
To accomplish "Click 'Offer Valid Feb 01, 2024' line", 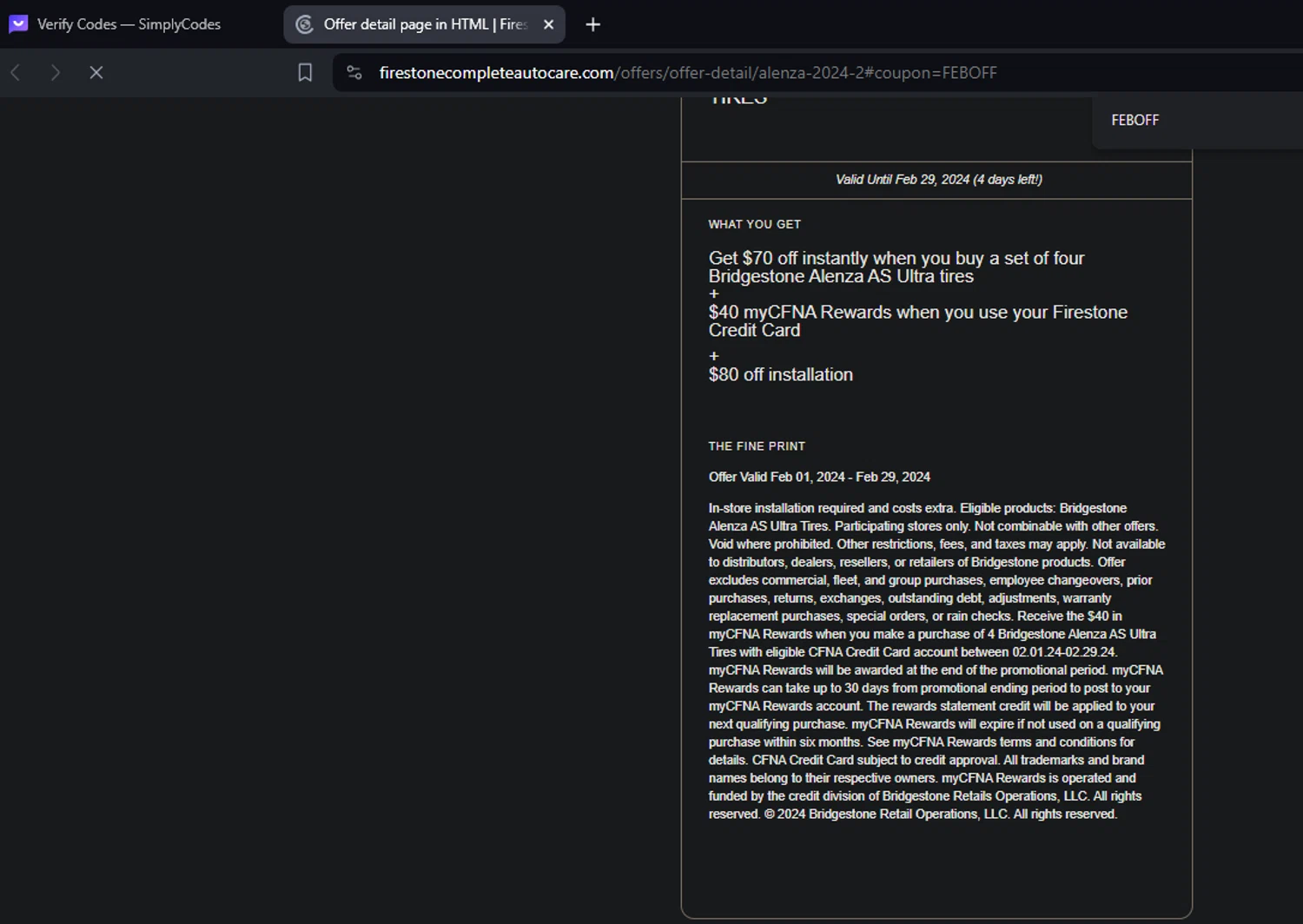I will (x=819, y=477).
